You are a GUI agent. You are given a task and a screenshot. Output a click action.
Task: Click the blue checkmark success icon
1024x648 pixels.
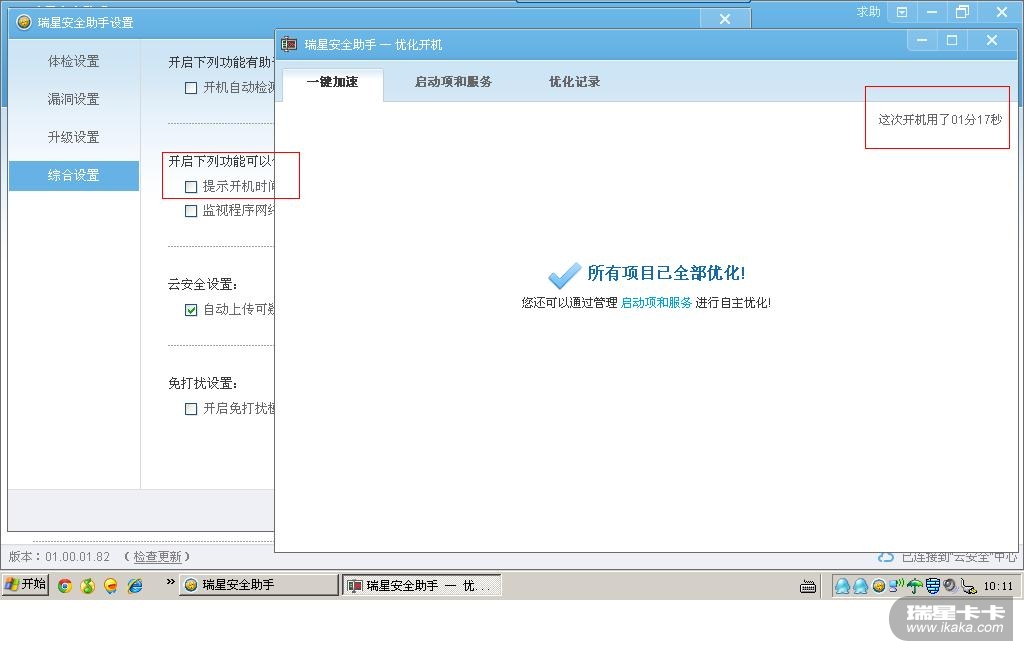click(x=564, y=275)
